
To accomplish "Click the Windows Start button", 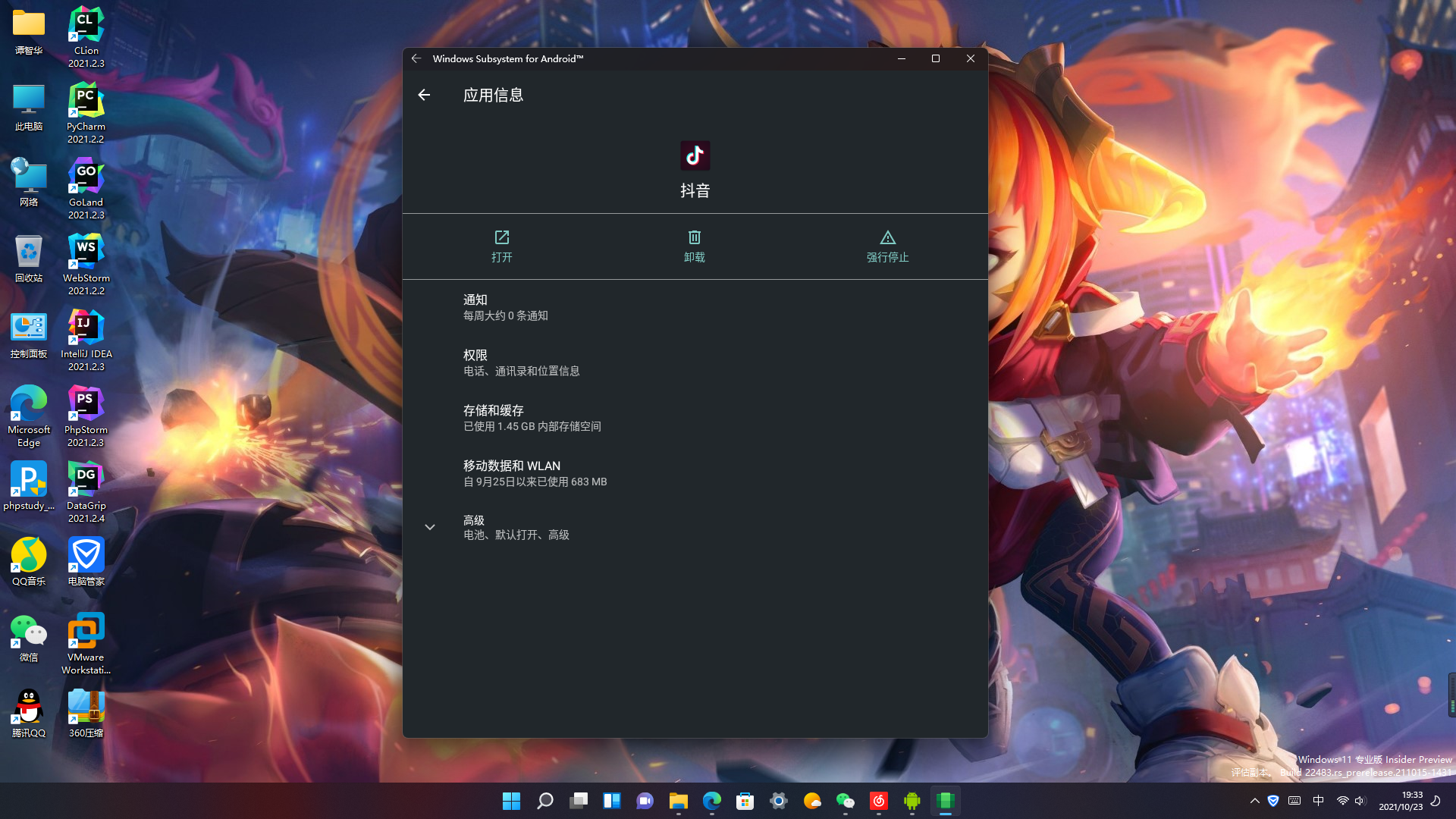I will click(x=511, y=801).
